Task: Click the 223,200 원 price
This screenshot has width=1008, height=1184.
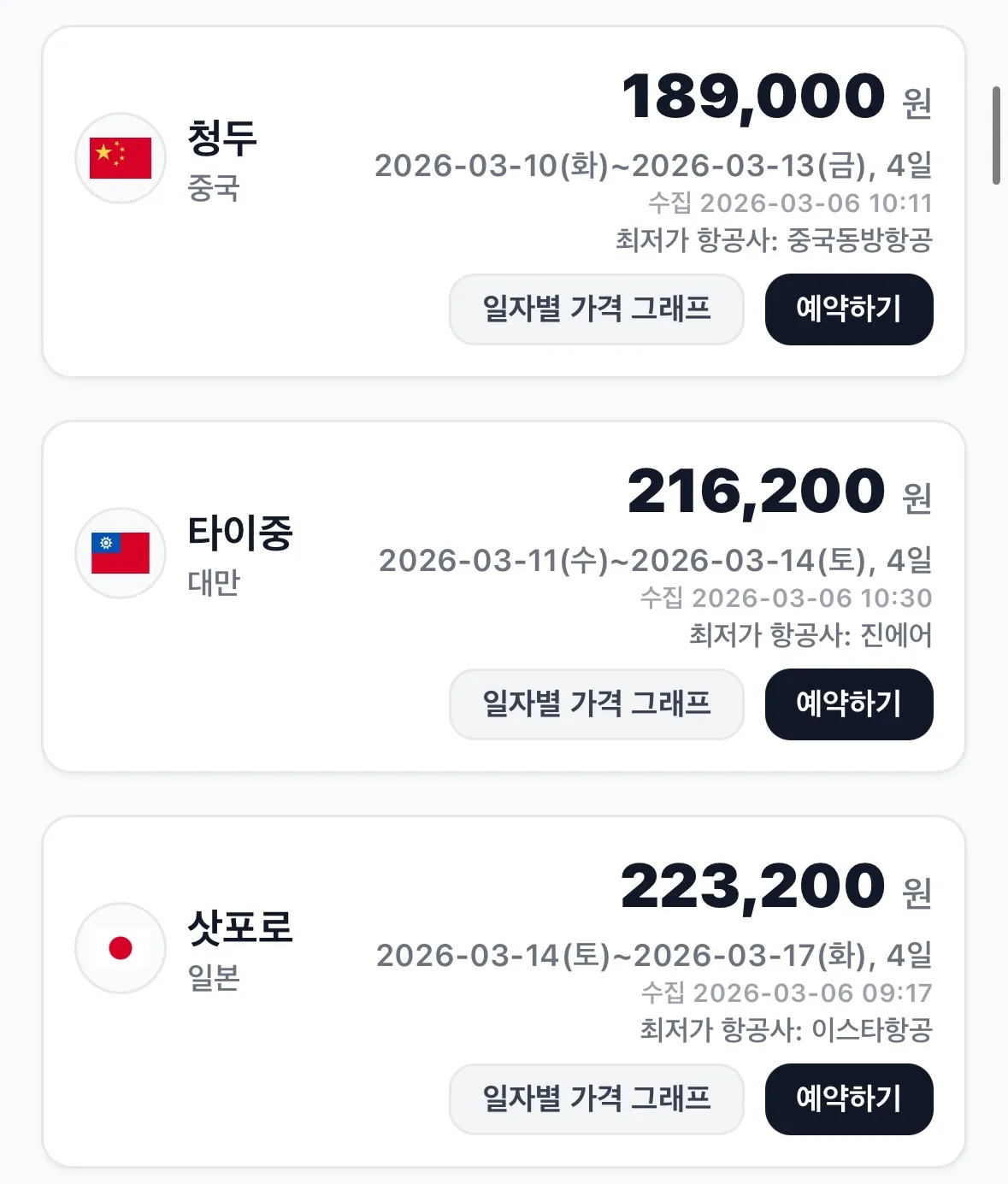Action: coord(775,887)
